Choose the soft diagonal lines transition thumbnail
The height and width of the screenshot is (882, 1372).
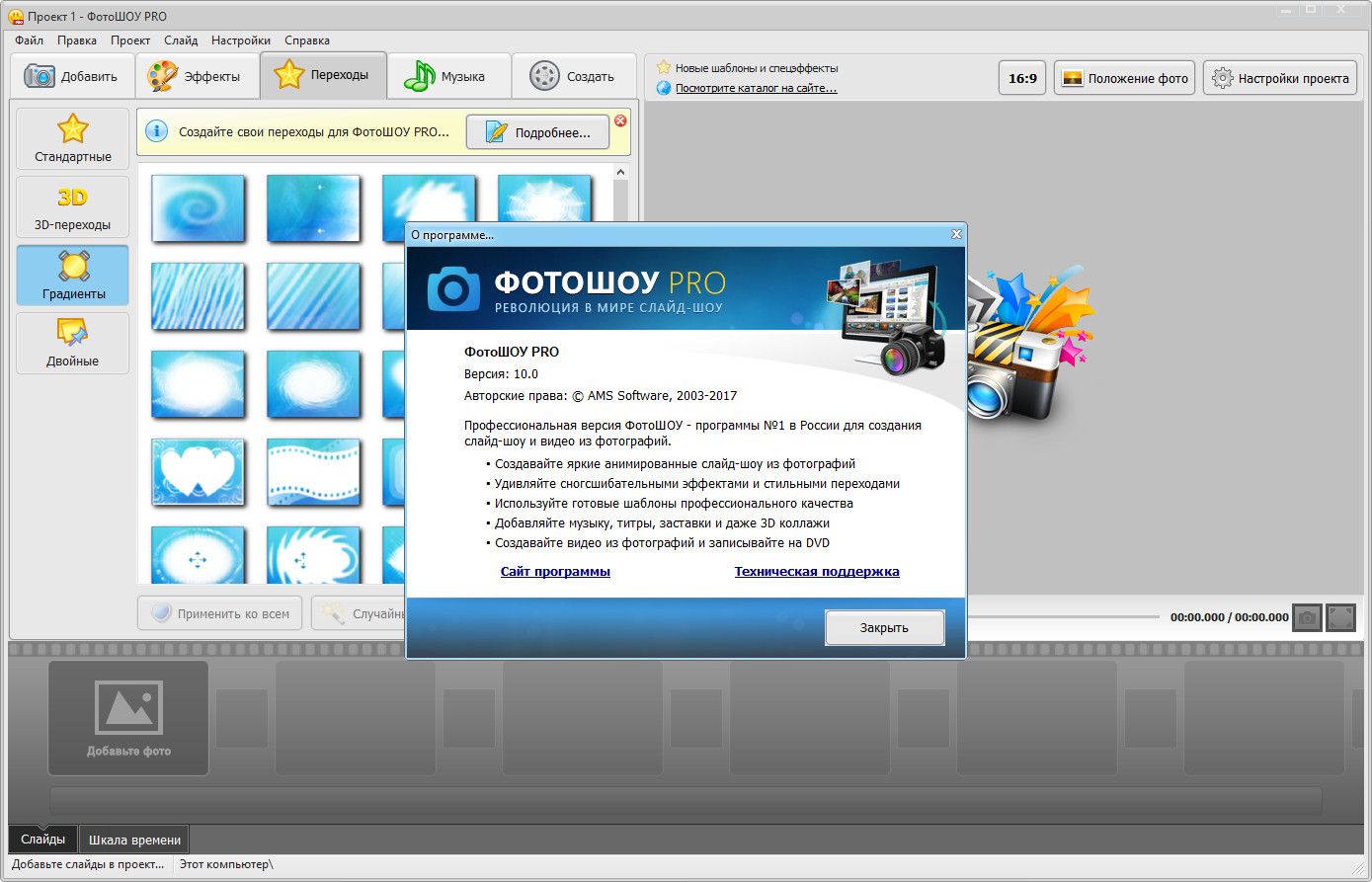pyautogui.click(x=313, y=295)
